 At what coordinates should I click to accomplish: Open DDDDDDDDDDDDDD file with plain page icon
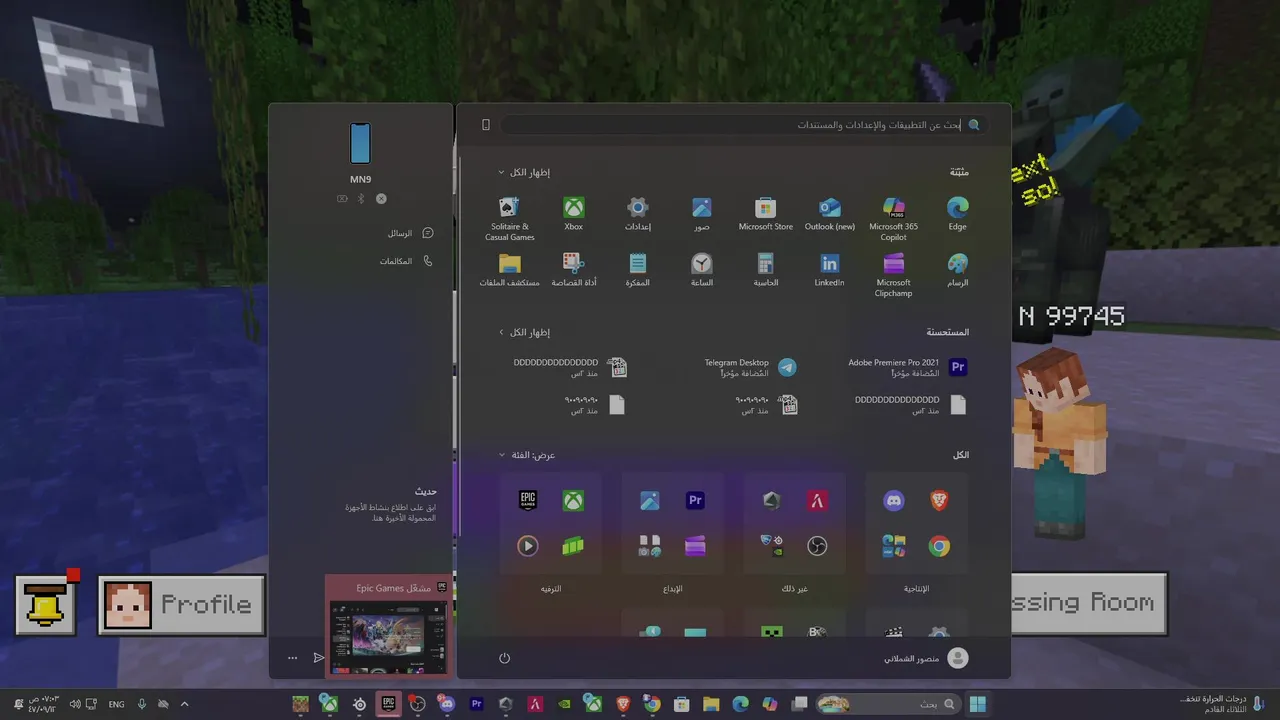tap(910, 404)
